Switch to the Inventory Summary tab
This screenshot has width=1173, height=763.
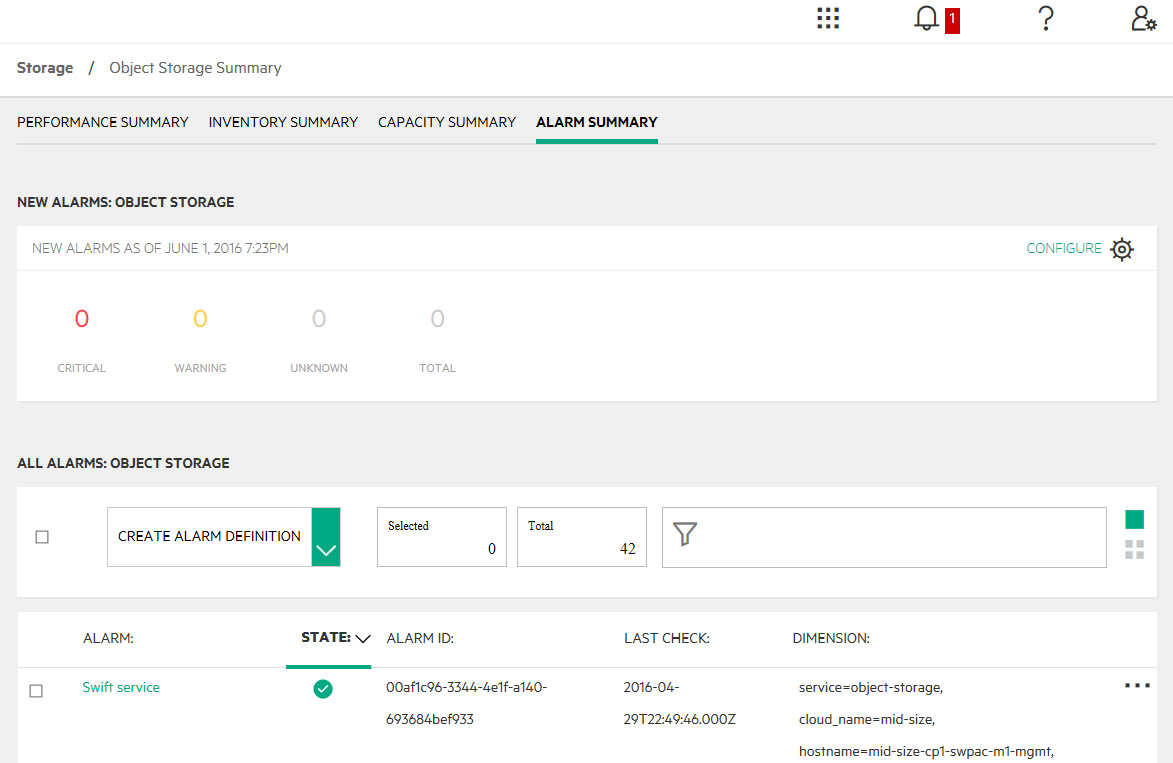coord(283,122)
